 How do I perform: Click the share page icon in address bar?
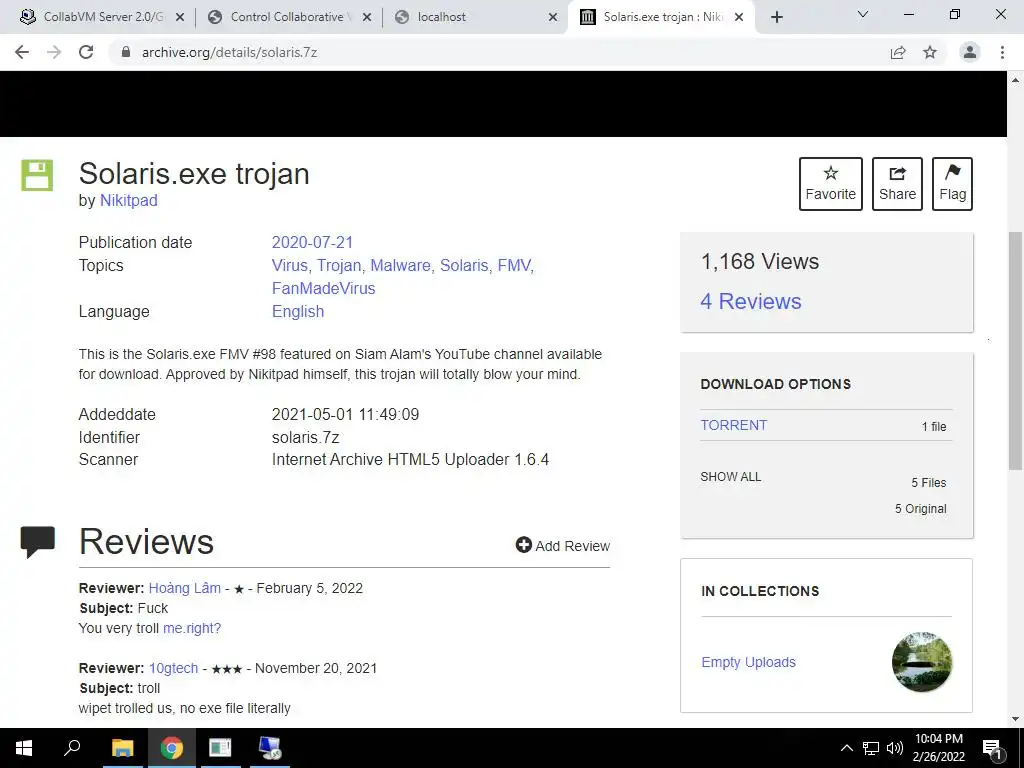point(898,52)
